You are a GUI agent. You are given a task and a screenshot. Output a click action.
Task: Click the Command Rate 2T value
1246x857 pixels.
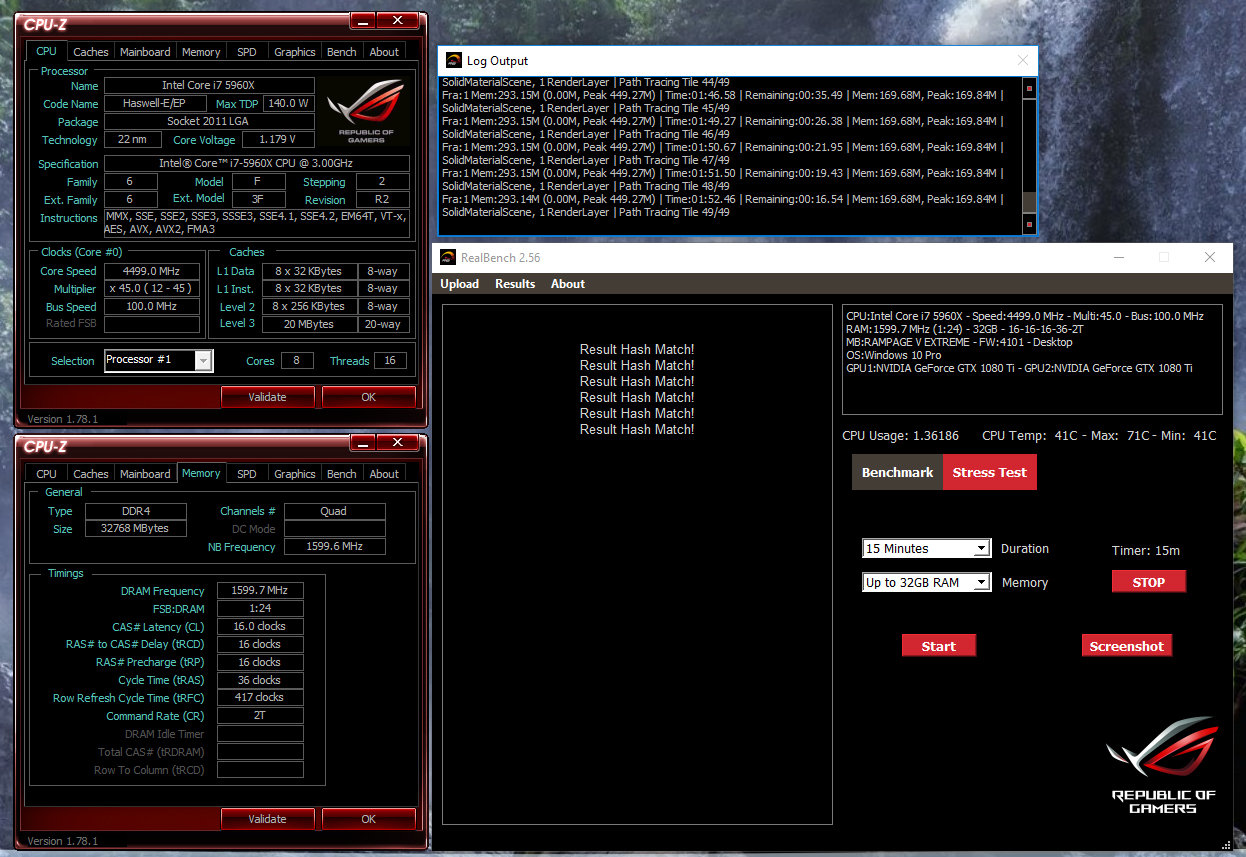[260, 716]
